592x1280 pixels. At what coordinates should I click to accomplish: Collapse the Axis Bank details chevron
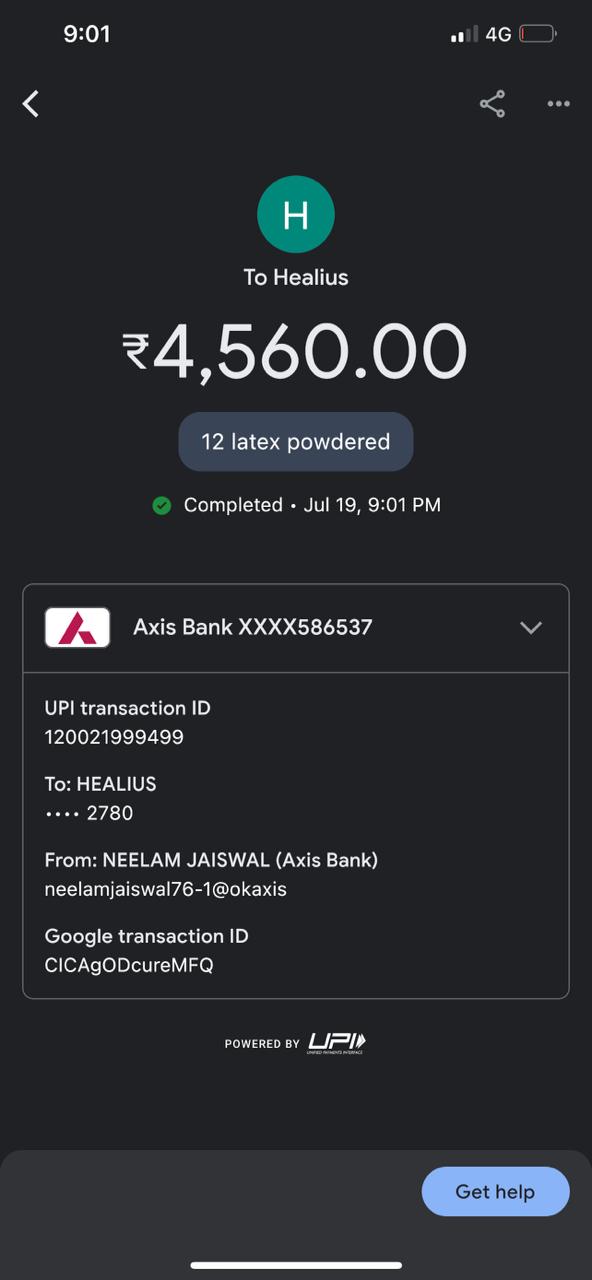point(531,628)
